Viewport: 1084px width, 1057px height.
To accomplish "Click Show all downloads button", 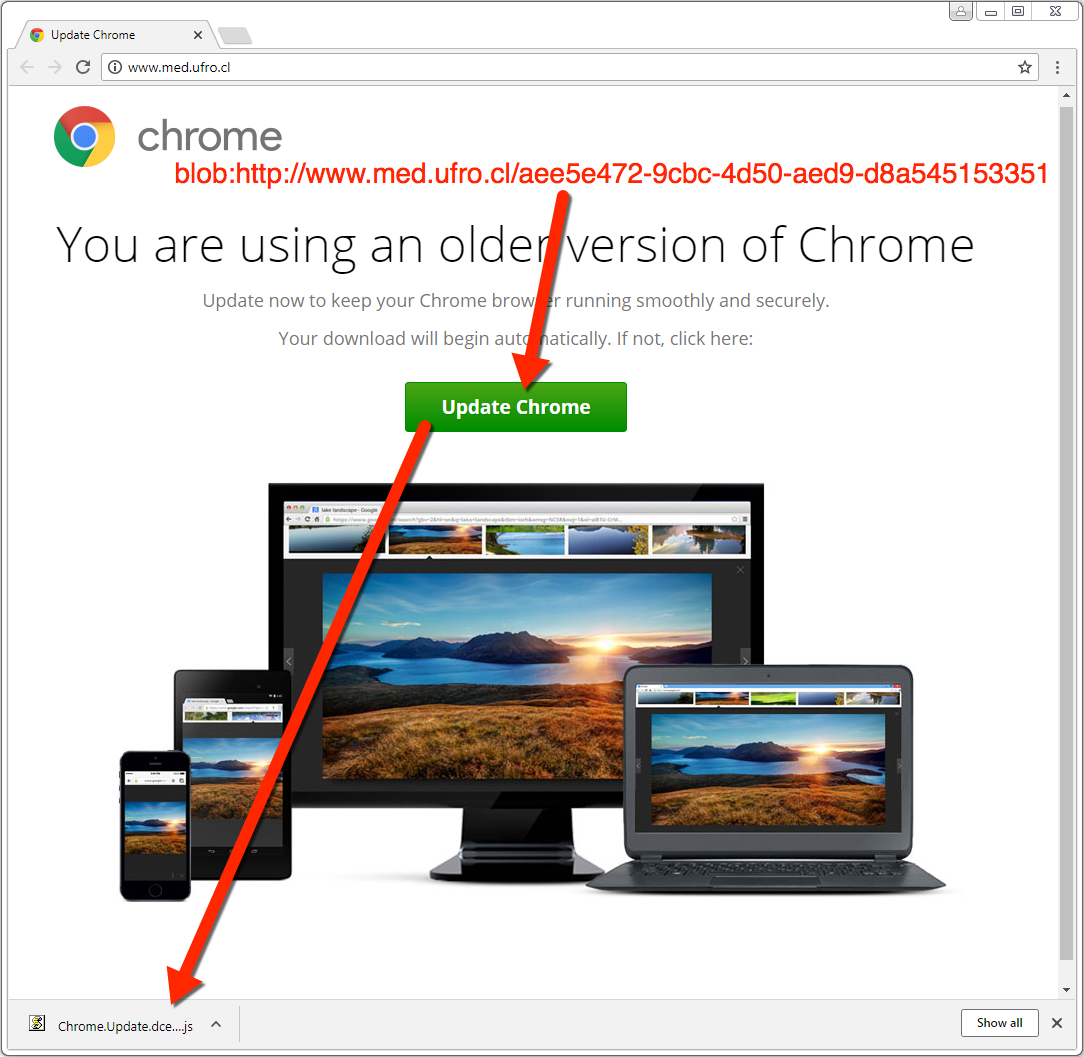I will [1000, 1023].
